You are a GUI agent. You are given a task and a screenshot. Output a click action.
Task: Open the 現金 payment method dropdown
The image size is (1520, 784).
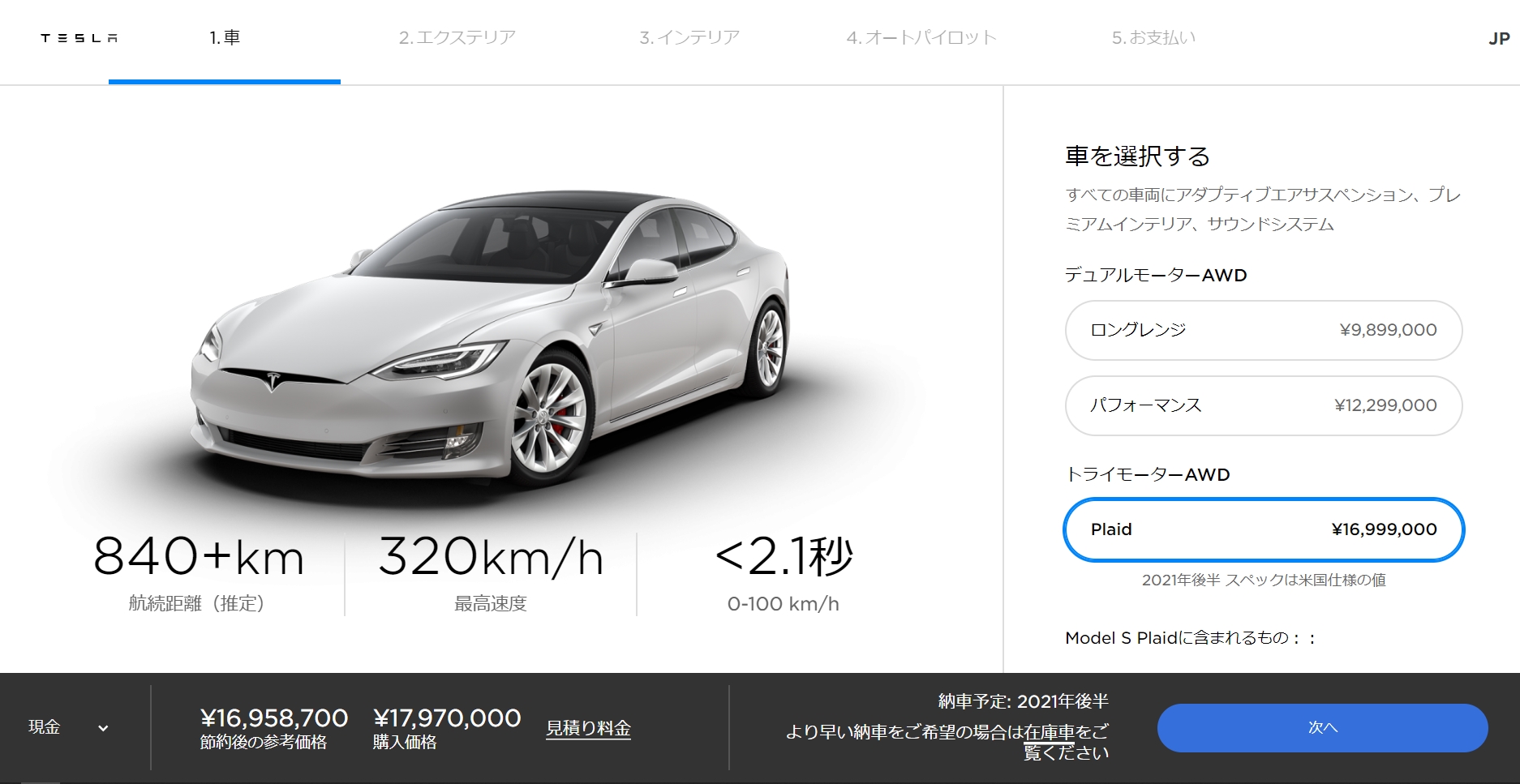(x=68, y=727)
